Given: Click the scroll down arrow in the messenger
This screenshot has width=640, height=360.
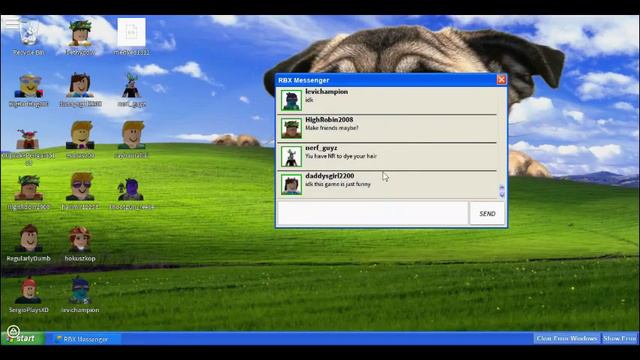Looking at the screenshot, I should [502, 194].
